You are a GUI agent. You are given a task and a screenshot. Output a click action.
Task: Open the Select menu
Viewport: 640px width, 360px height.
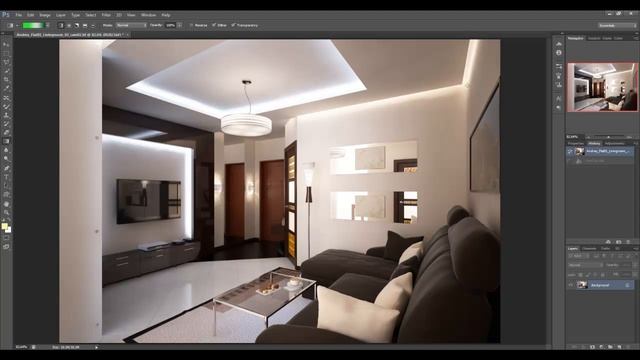coord(91,15)
